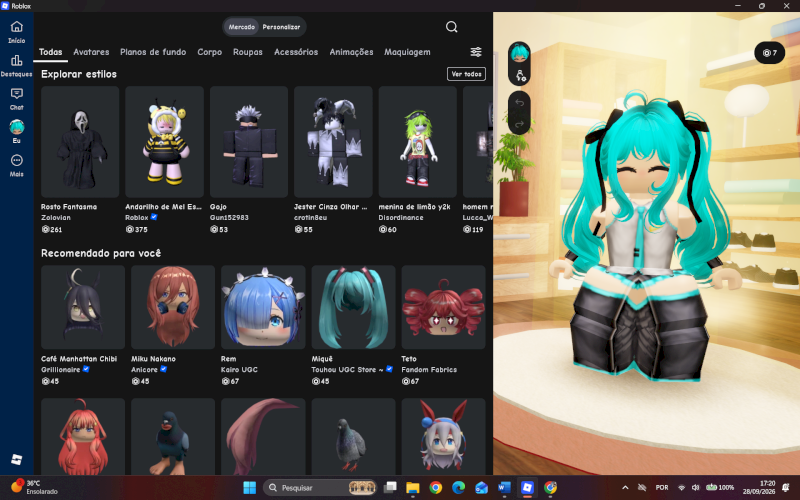The image size is (800, 500).
Task: Open the volume speaker tray icon
Action: tap(695, 488)
